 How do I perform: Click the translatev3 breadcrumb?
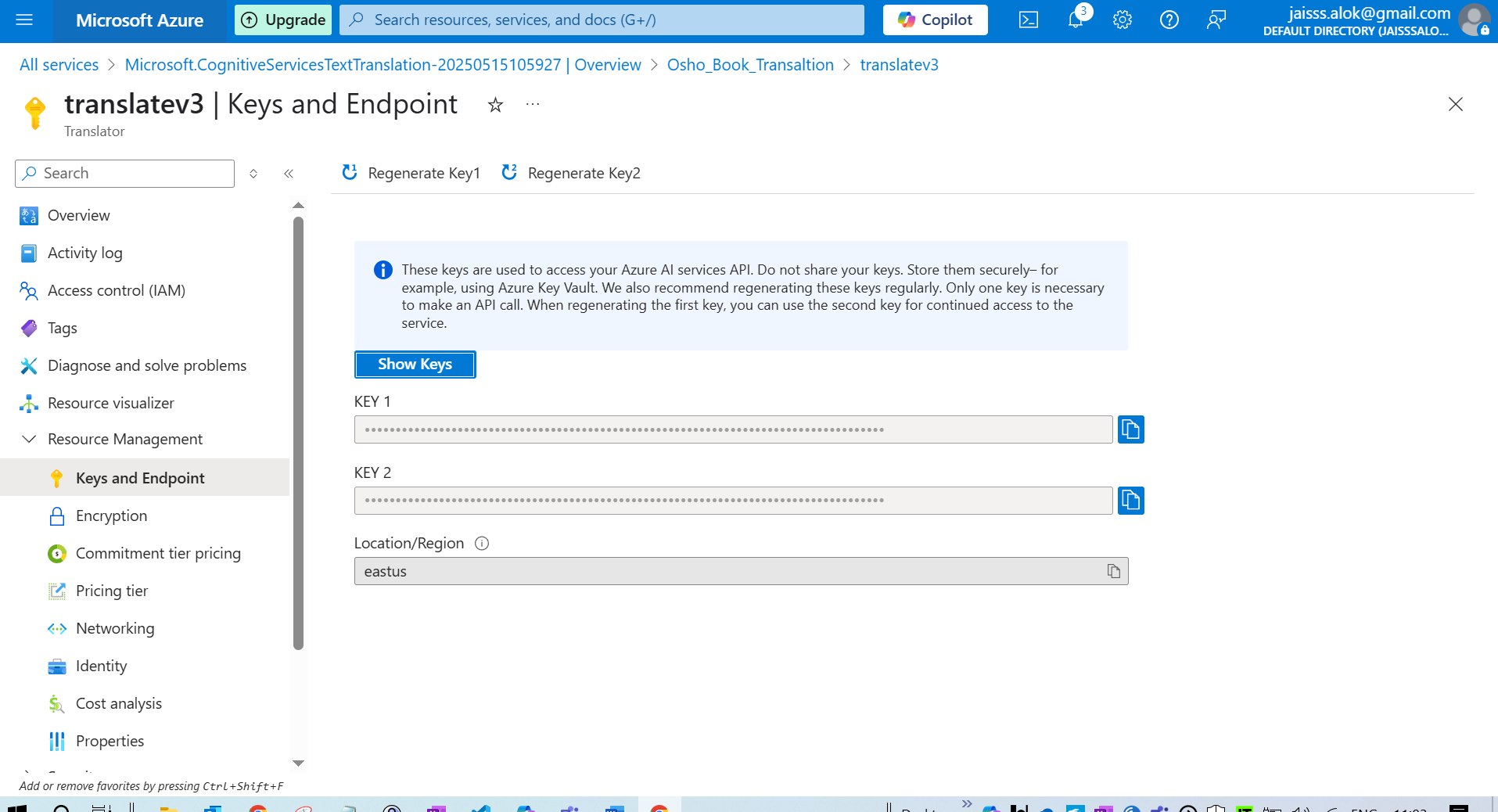(x=899, y=65)
